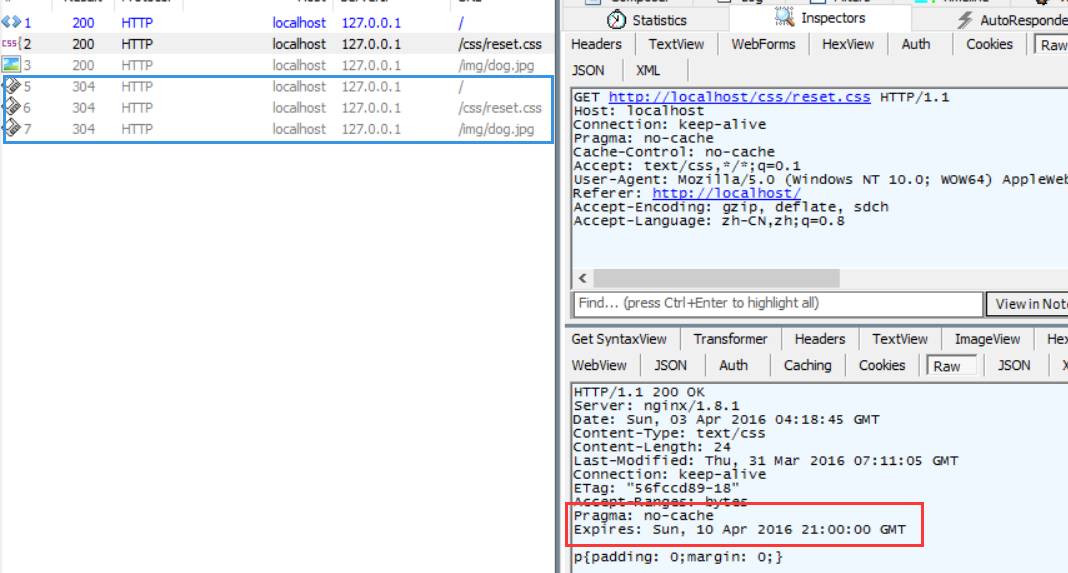Click the Cache-Control: no-cache request line
The image size is (1068, 573).
(674, 152)
